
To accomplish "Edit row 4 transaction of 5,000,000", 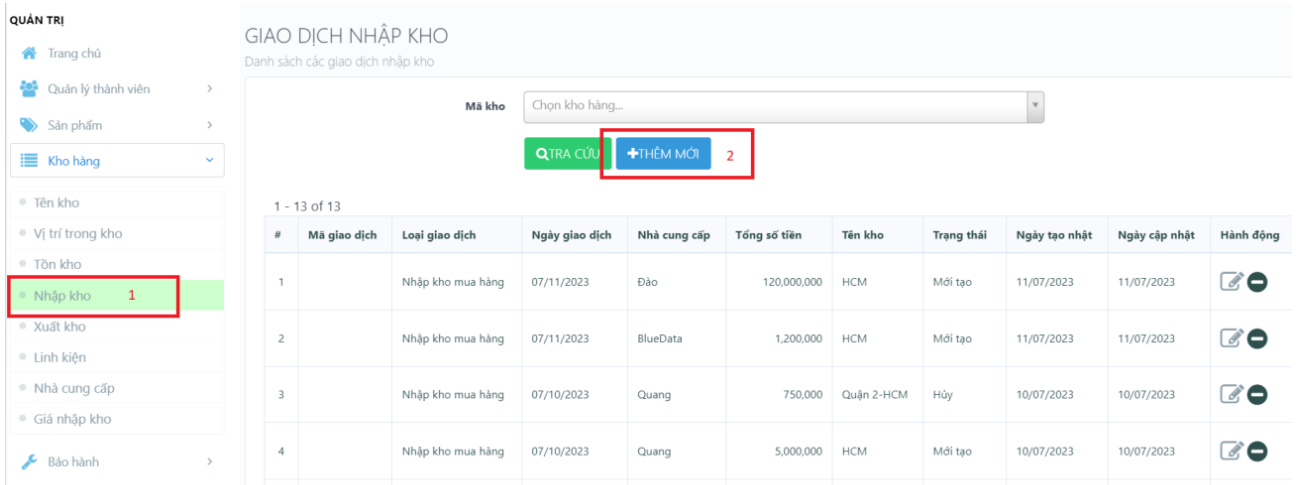I will [1231, 452].
